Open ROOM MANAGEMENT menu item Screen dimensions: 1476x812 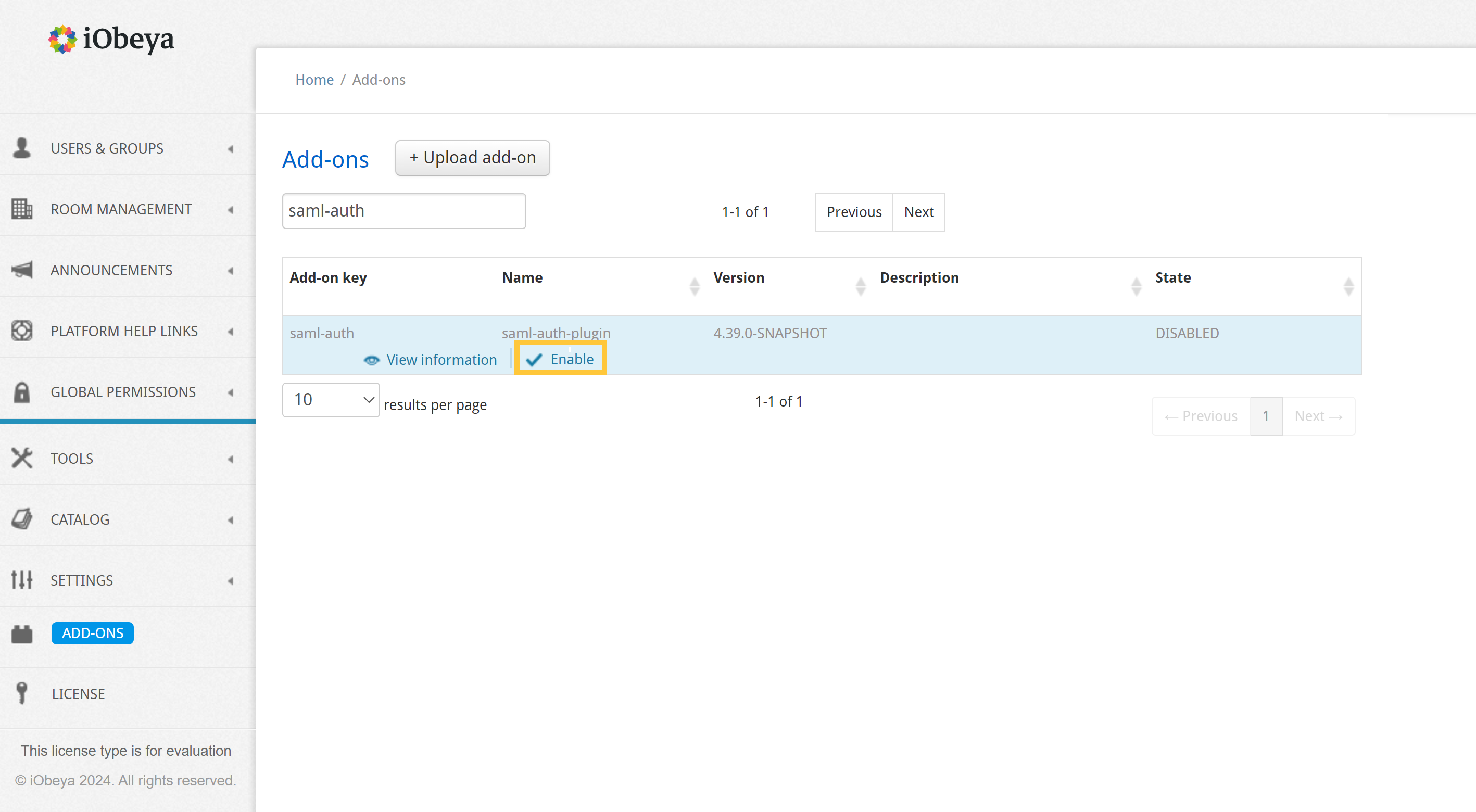click(121, 209)
